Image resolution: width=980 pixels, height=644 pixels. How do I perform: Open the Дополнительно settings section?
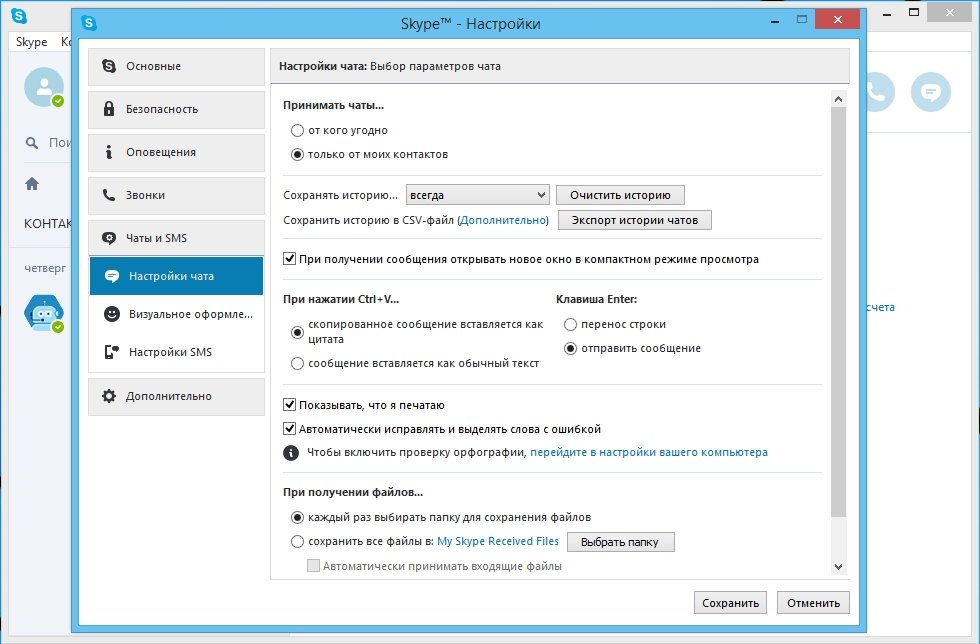pos(176,396)
